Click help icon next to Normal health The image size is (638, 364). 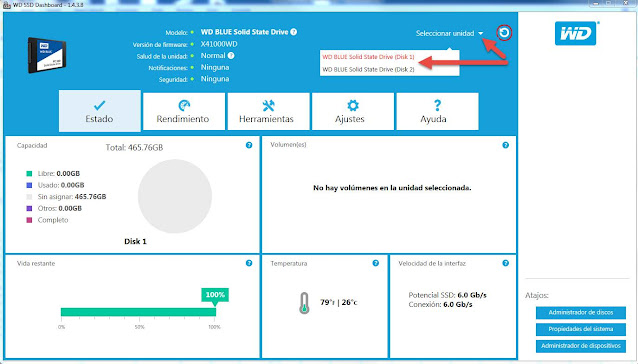click(231, 55)
